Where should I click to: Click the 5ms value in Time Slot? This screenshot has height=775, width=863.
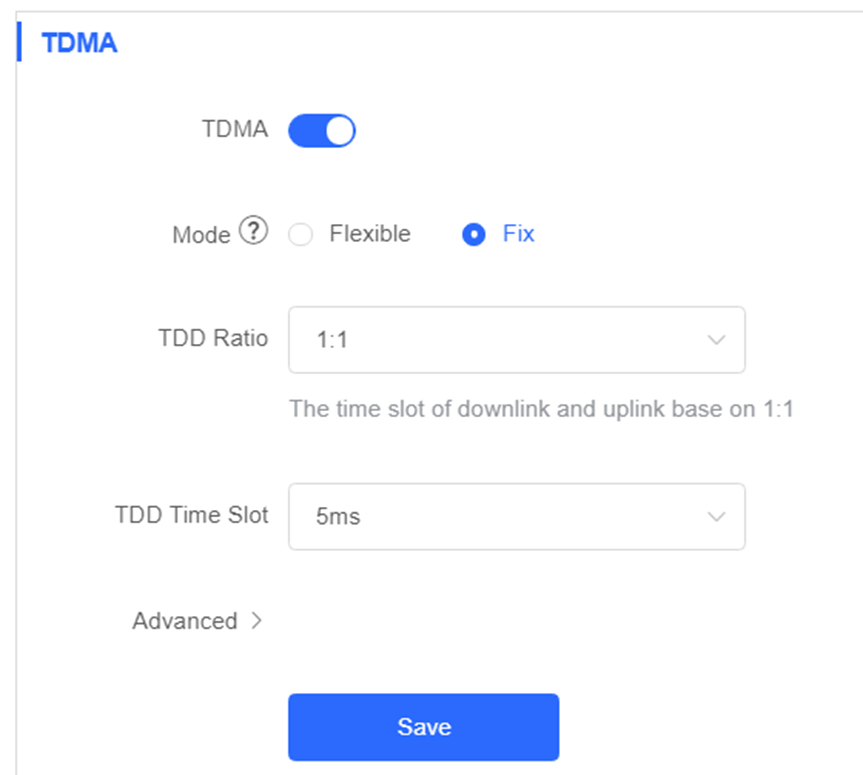tap(338, 517)
